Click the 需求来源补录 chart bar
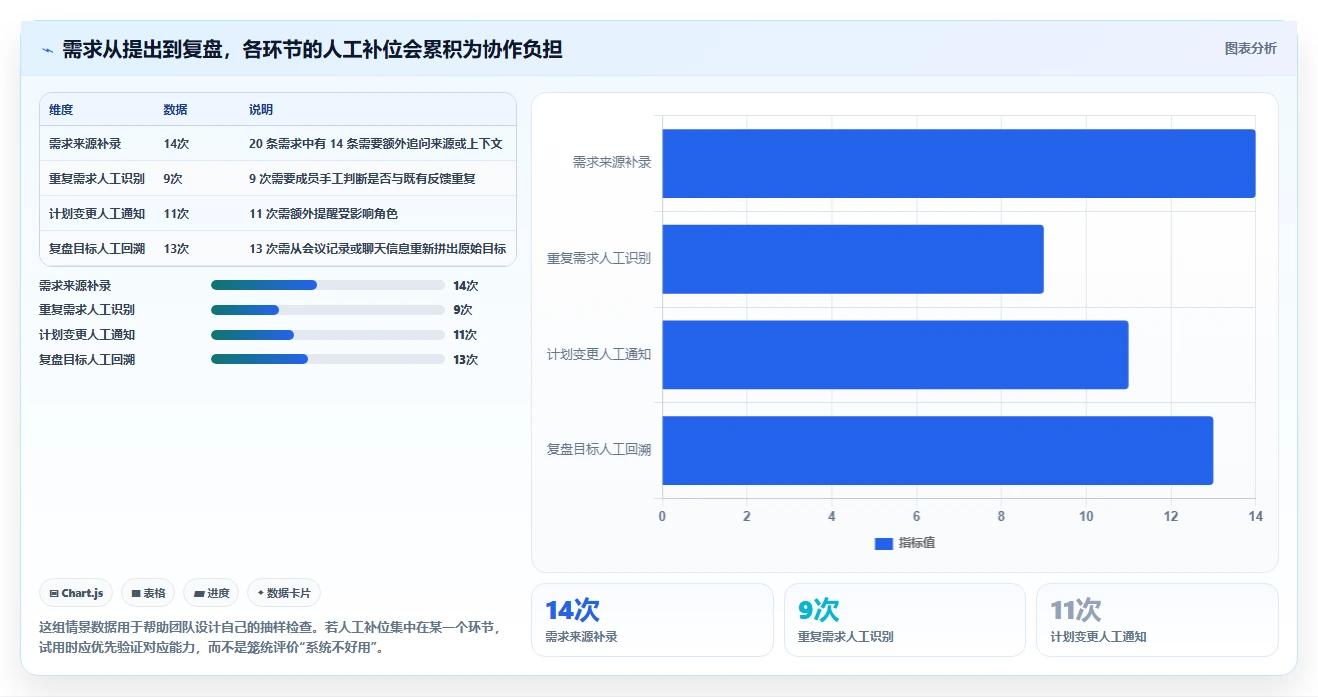Viewport: 1318px width, 697px height. click(958, 163)
